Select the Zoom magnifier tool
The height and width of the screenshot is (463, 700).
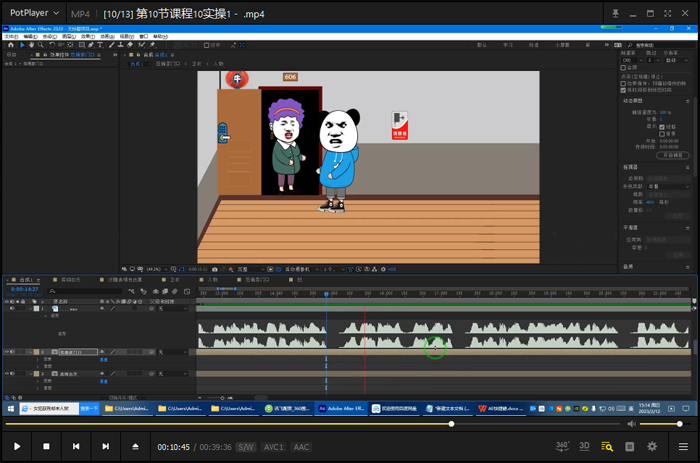point(41,45)
